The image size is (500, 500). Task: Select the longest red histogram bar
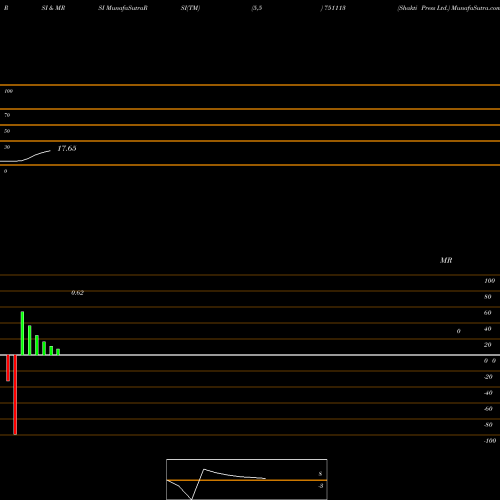tap(15, 395)
